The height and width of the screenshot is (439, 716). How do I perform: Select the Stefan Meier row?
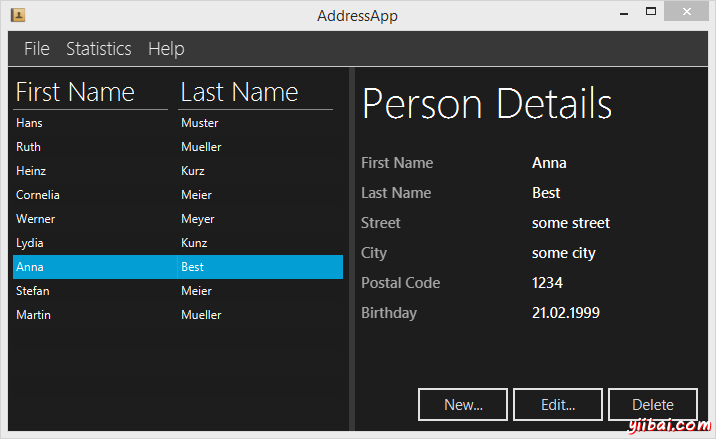[177, 291]
